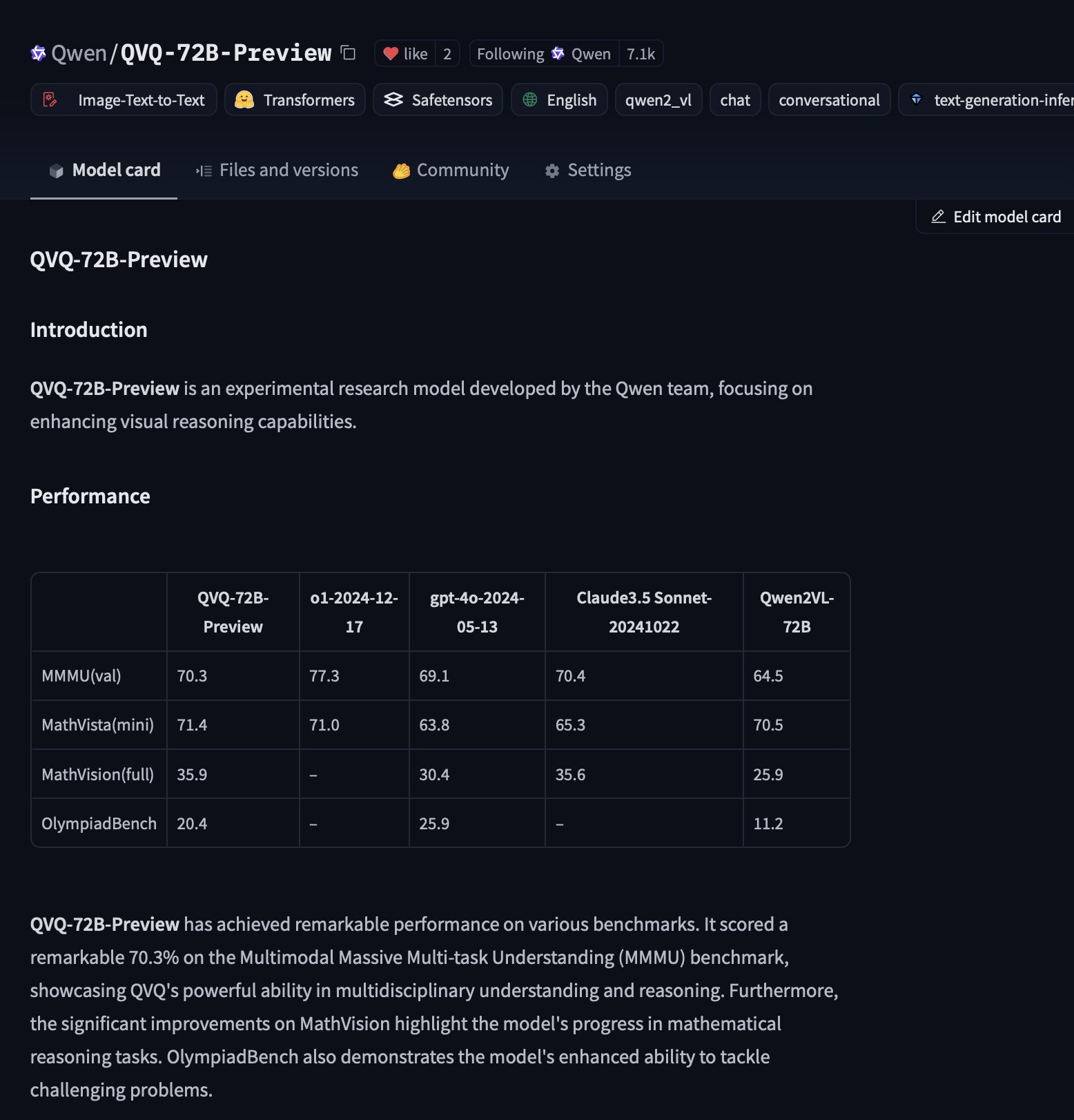Open the Community tab
Viewport: 1074px width, 1120px height.
451,170
